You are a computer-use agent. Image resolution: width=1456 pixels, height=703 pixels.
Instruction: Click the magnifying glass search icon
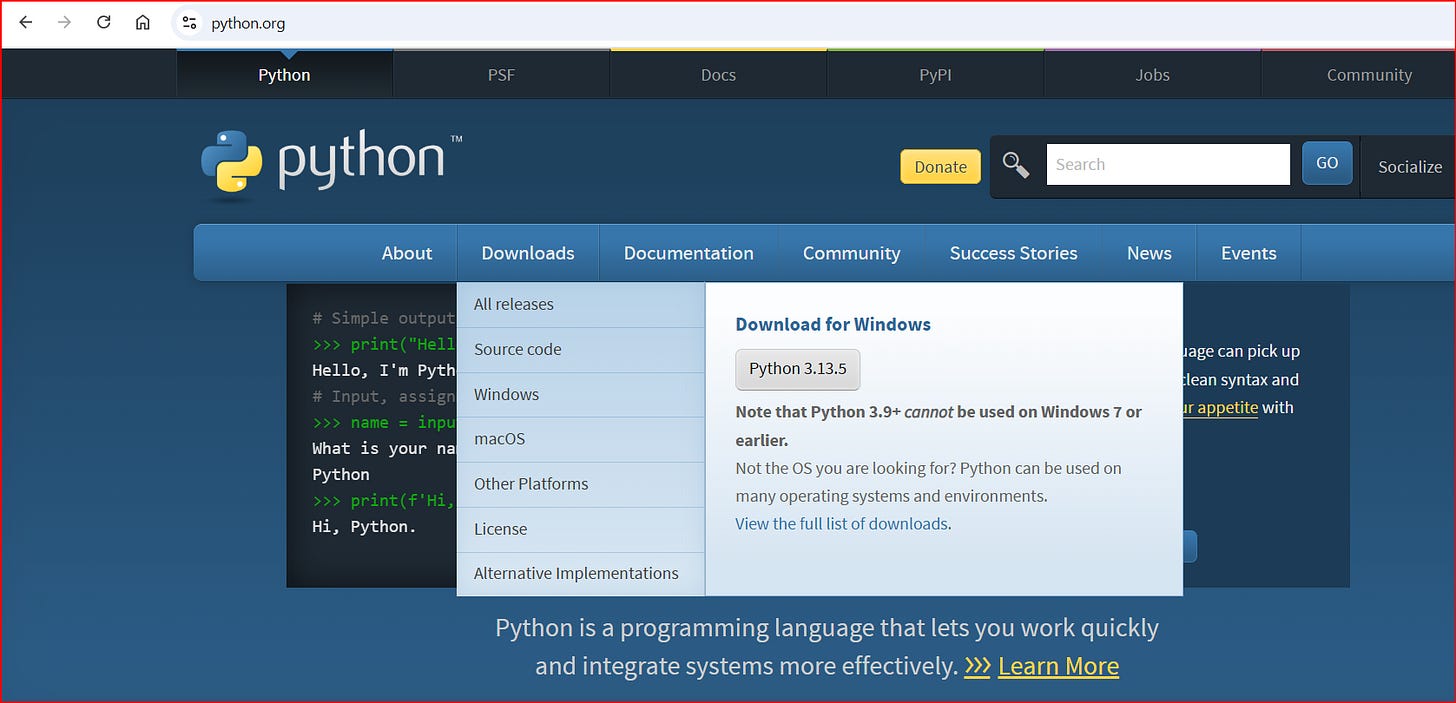pos(1016,165)
